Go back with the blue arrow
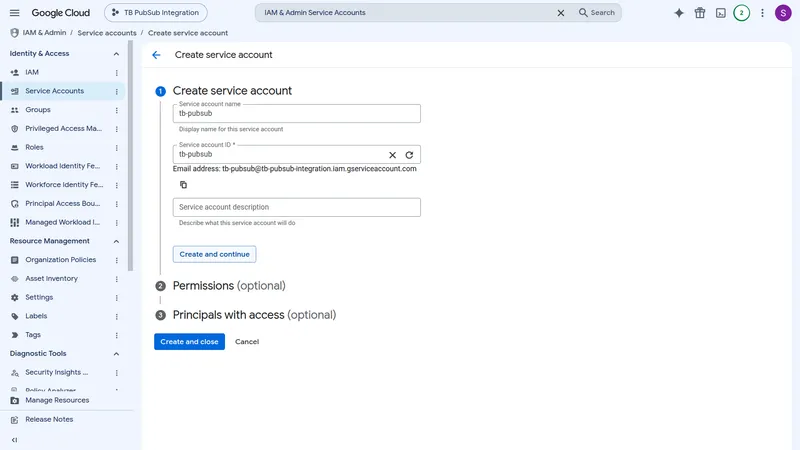This screenshot has width=800, height=450. [156, 55]
